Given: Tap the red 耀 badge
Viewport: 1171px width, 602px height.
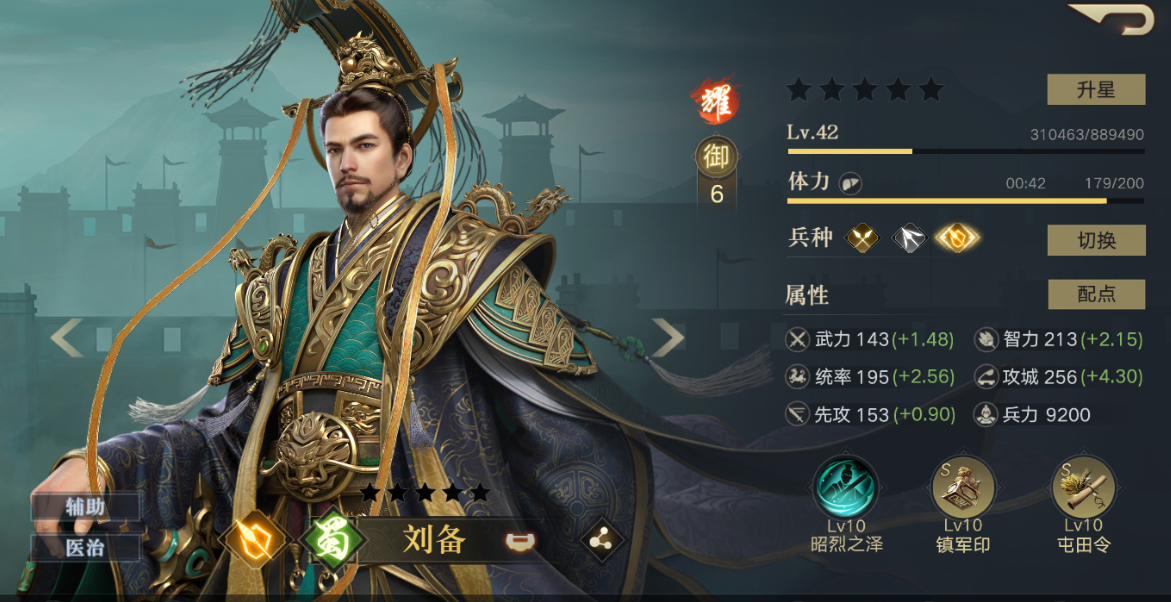Looking at the screenshot, I should [x=715, y=101].
